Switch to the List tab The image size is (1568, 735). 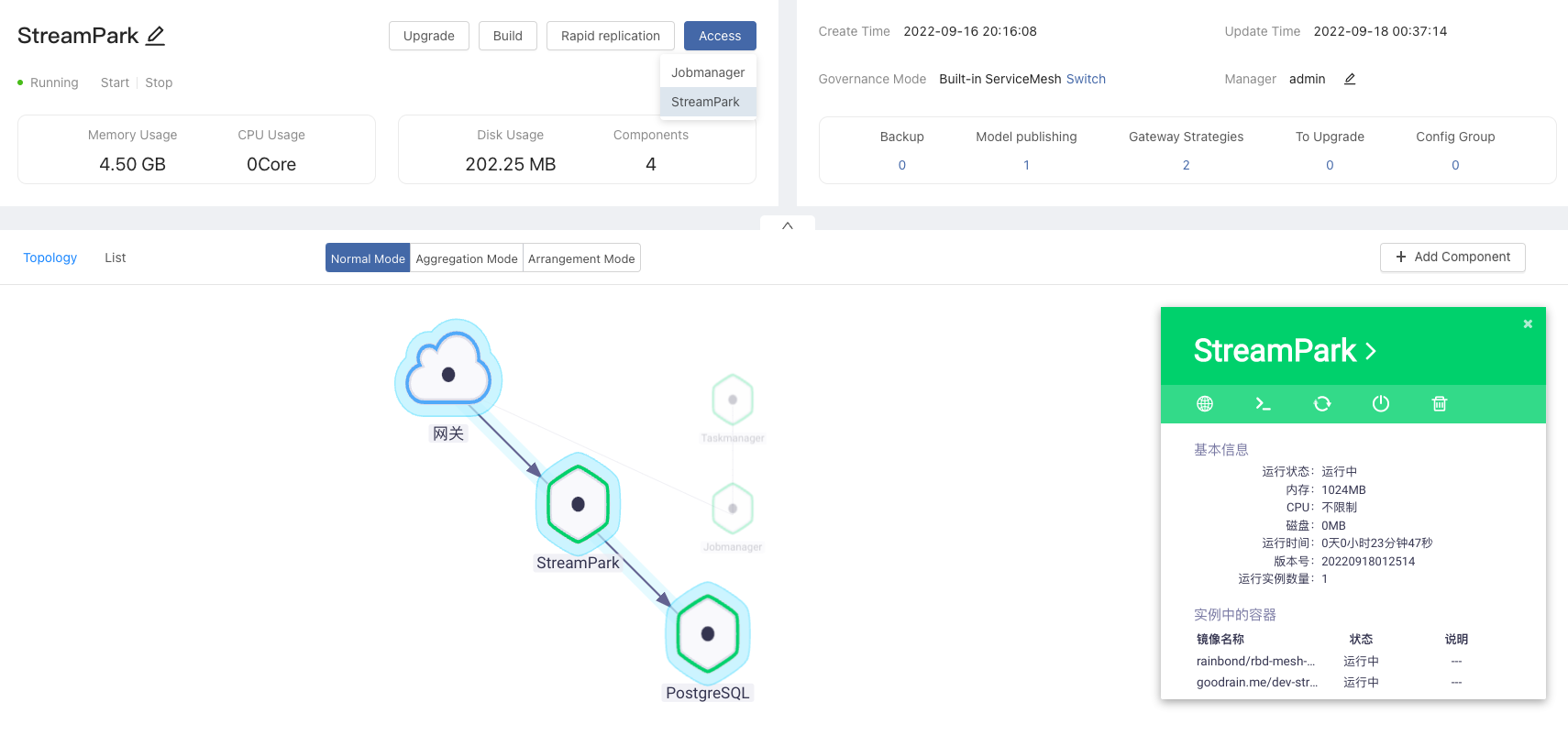(x=115, y=258)
